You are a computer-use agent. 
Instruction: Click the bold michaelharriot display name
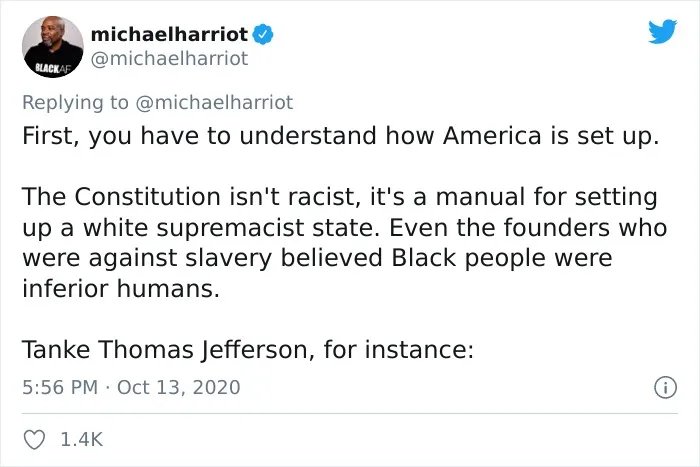[x=169, y=34]
